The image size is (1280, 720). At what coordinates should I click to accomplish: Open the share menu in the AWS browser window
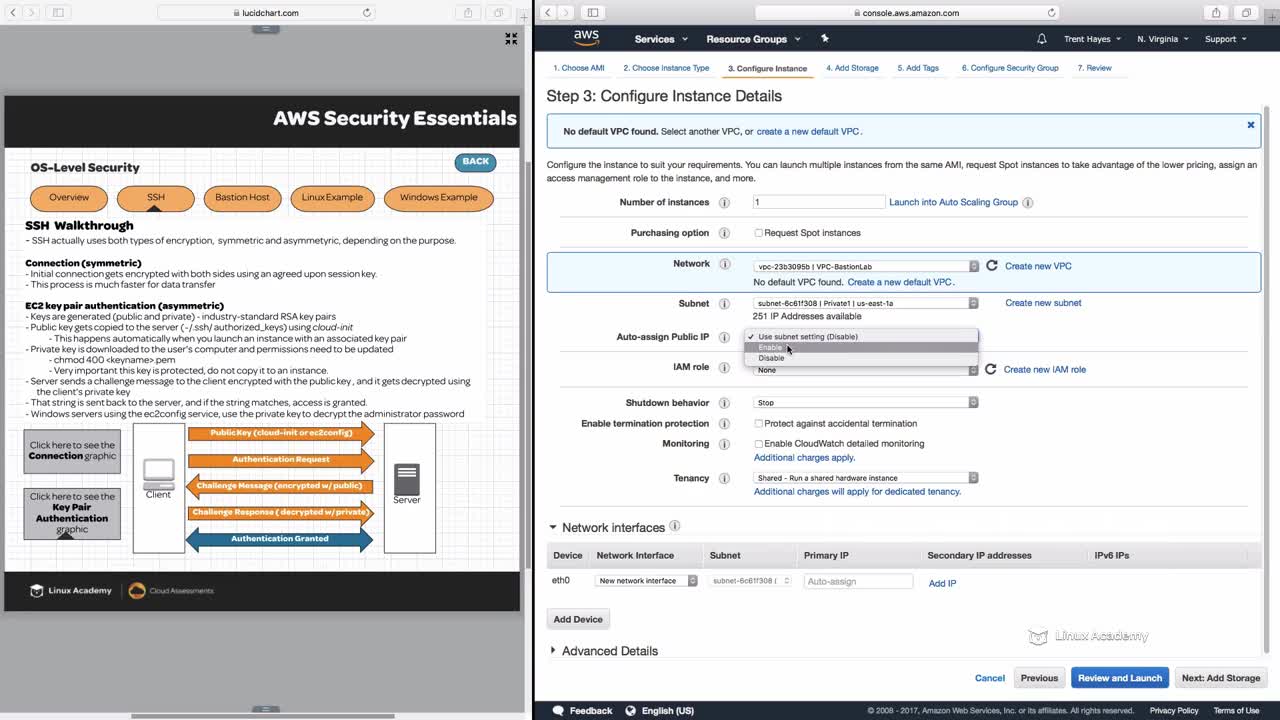click(1216, 13)
